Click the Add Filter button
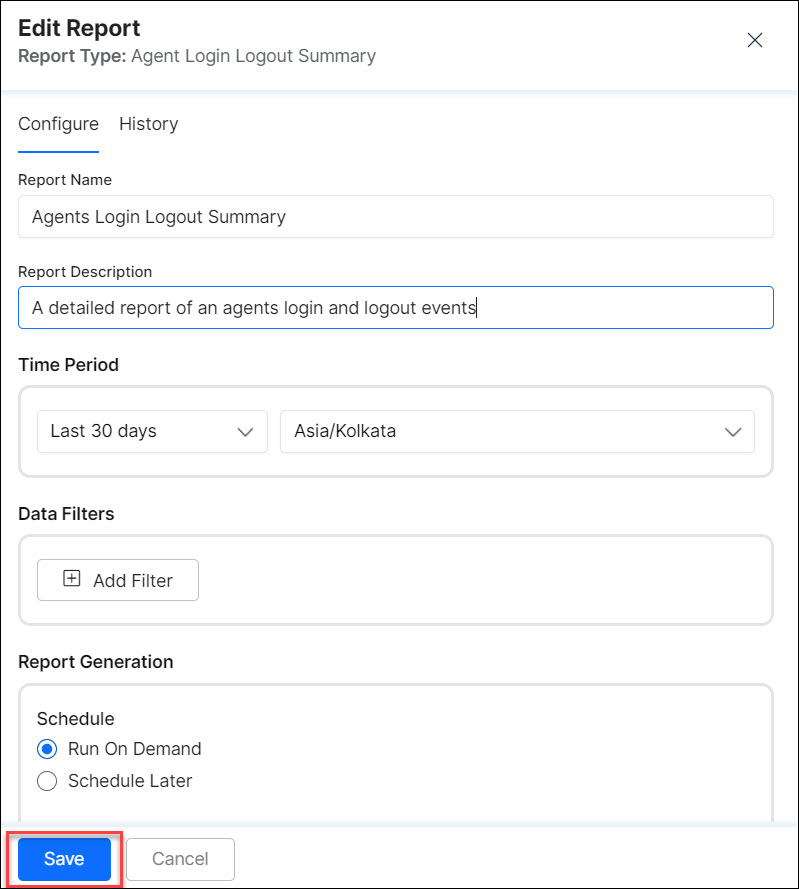799x889 pixels. pos(117,579)
